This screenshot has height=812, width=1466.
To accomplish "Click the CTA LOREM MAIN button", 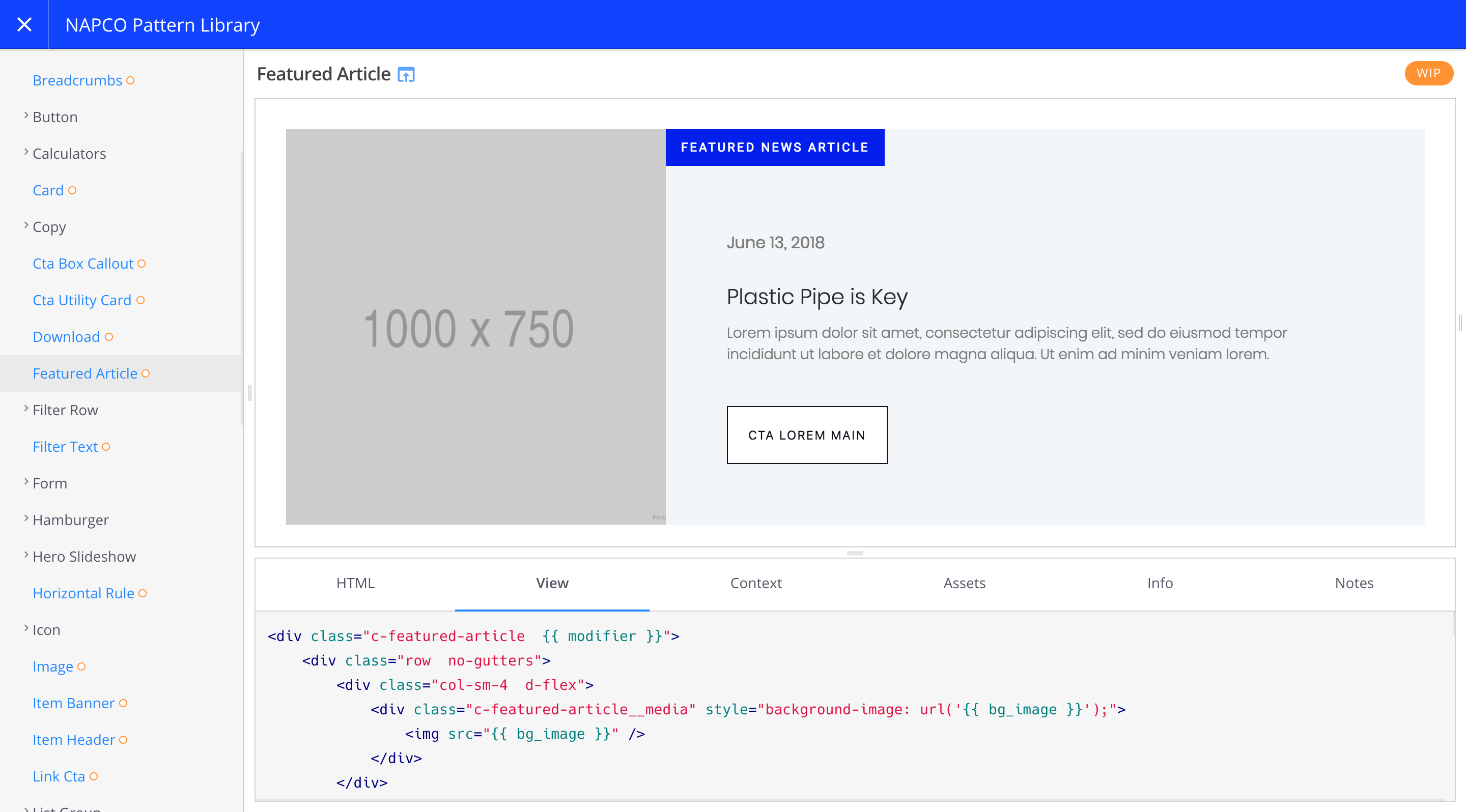I will pyautogui.click(x=806, y=435).
